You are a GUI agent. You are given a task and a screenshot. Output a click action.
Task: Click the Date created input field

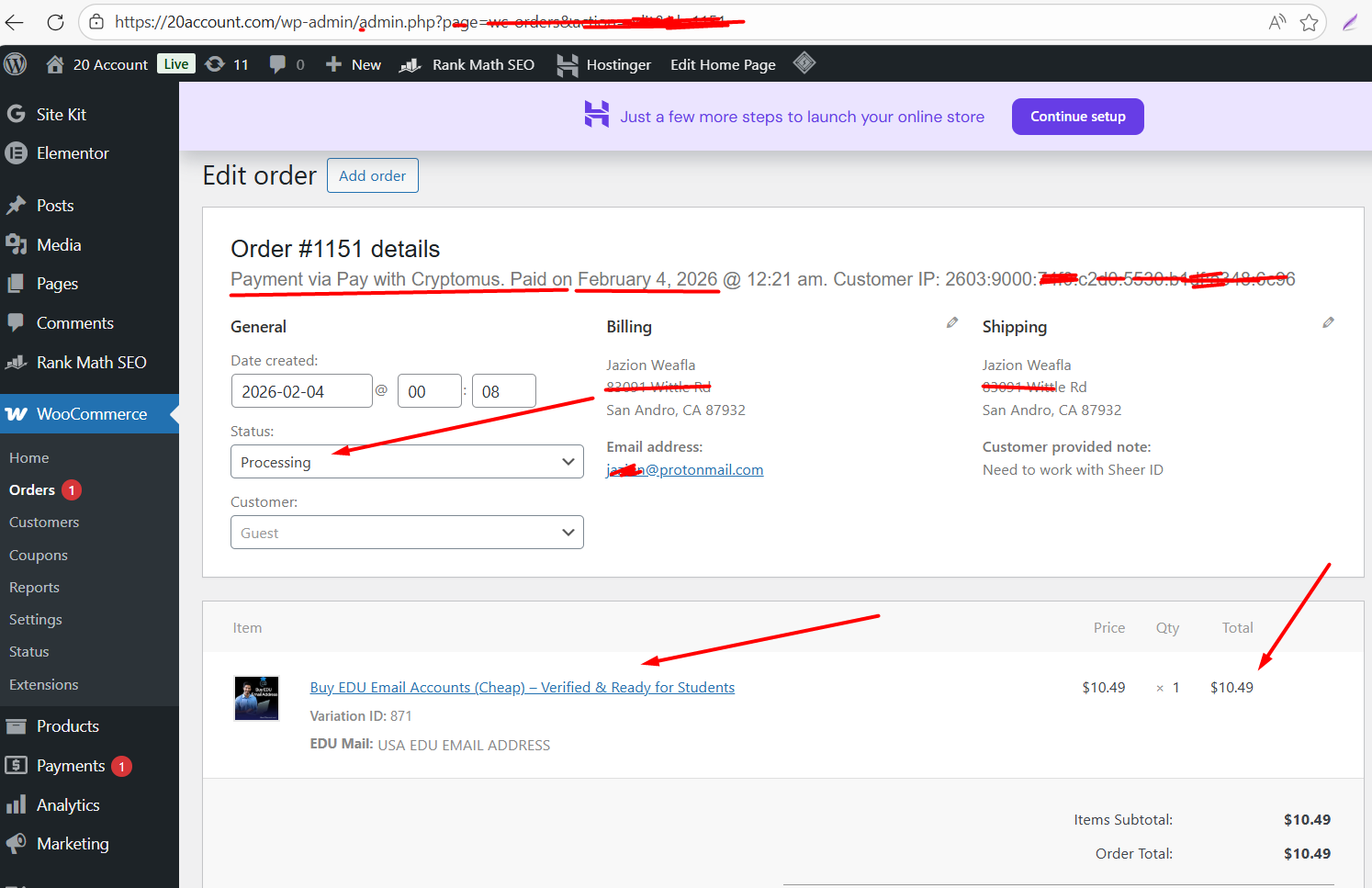301,391
